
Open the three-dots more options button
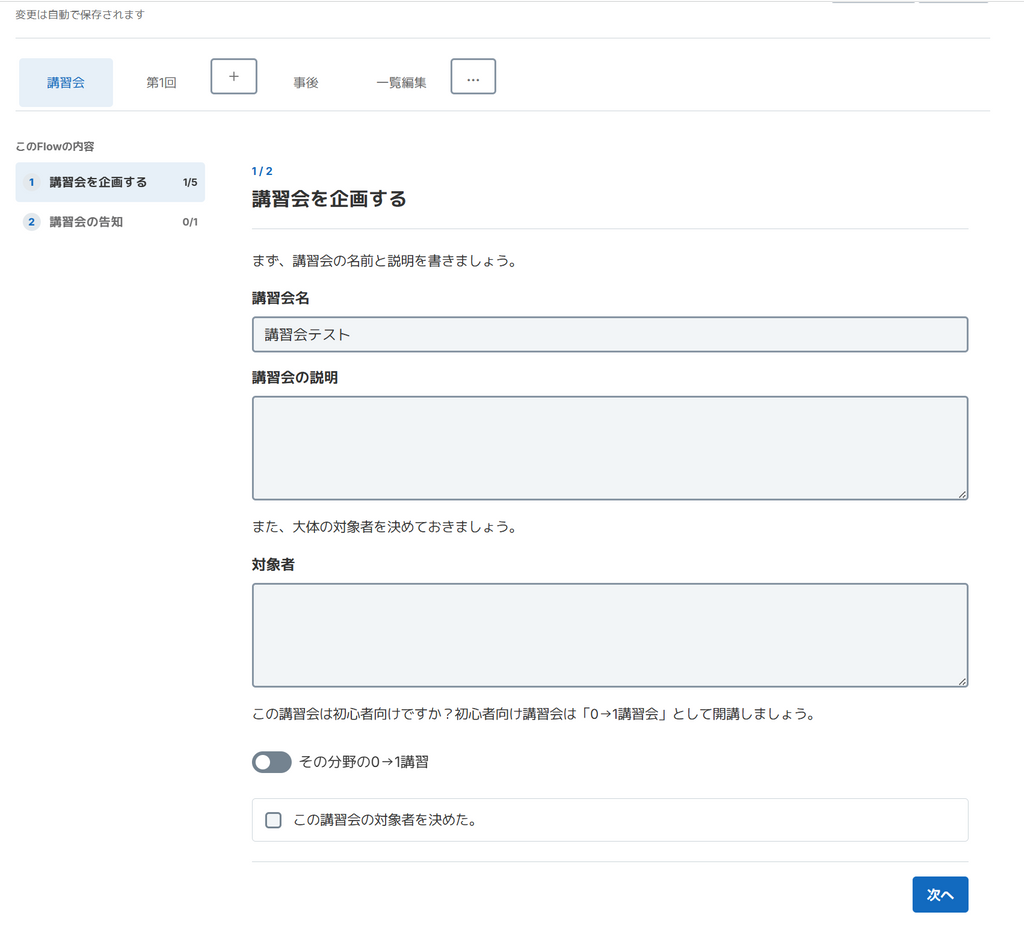click(473, 76)
